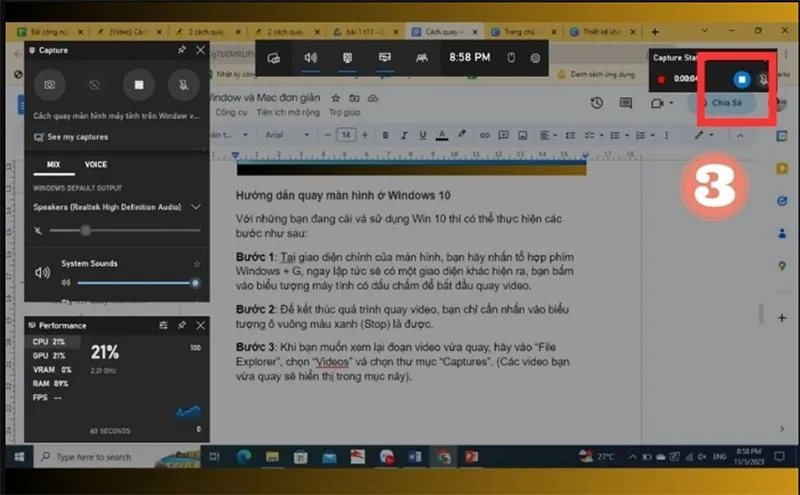Toggle microphone in the Capture panel
Viewport: 800px width, 495px height.
[x=183, y=85]
